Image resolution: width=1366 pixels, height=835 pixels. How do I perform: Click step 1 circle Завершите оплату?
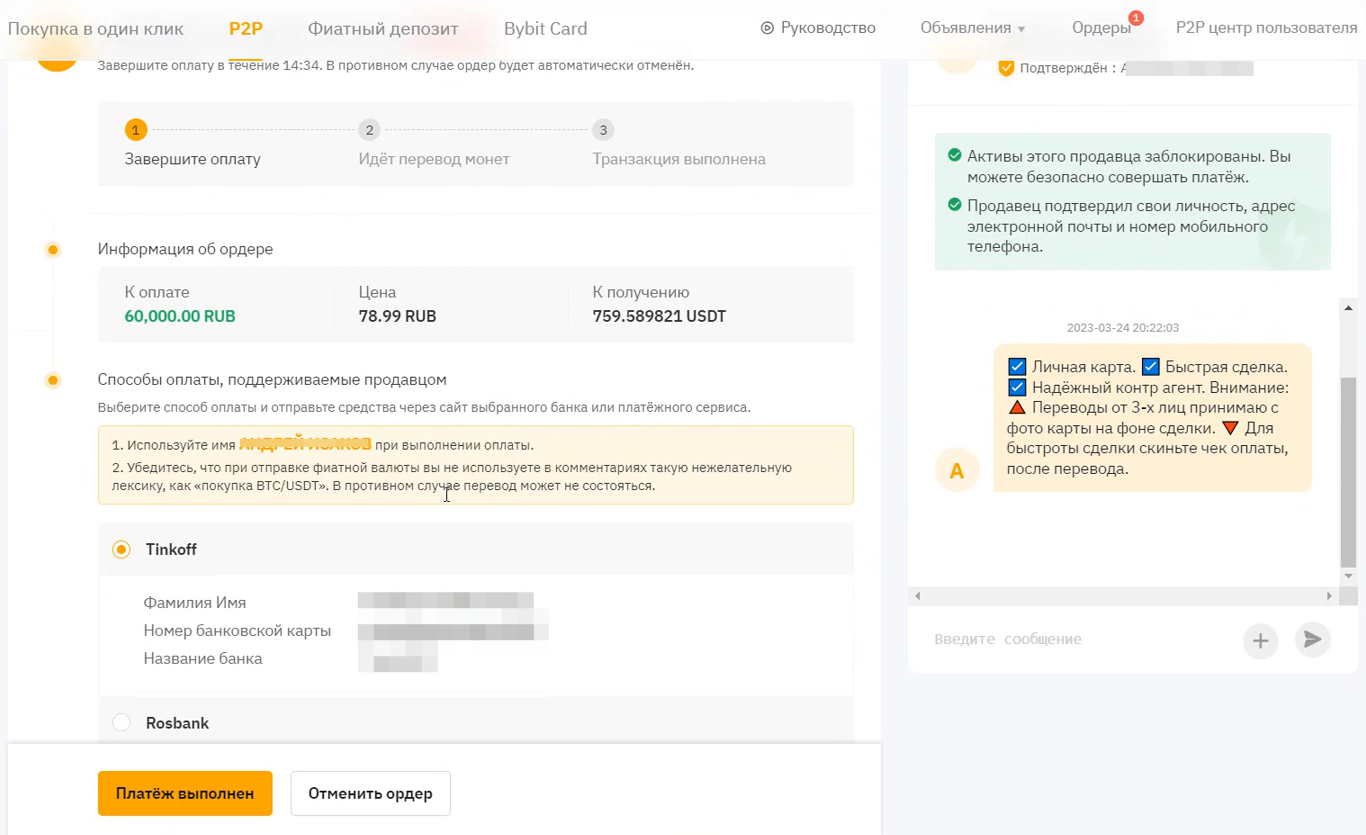(135, 130)
